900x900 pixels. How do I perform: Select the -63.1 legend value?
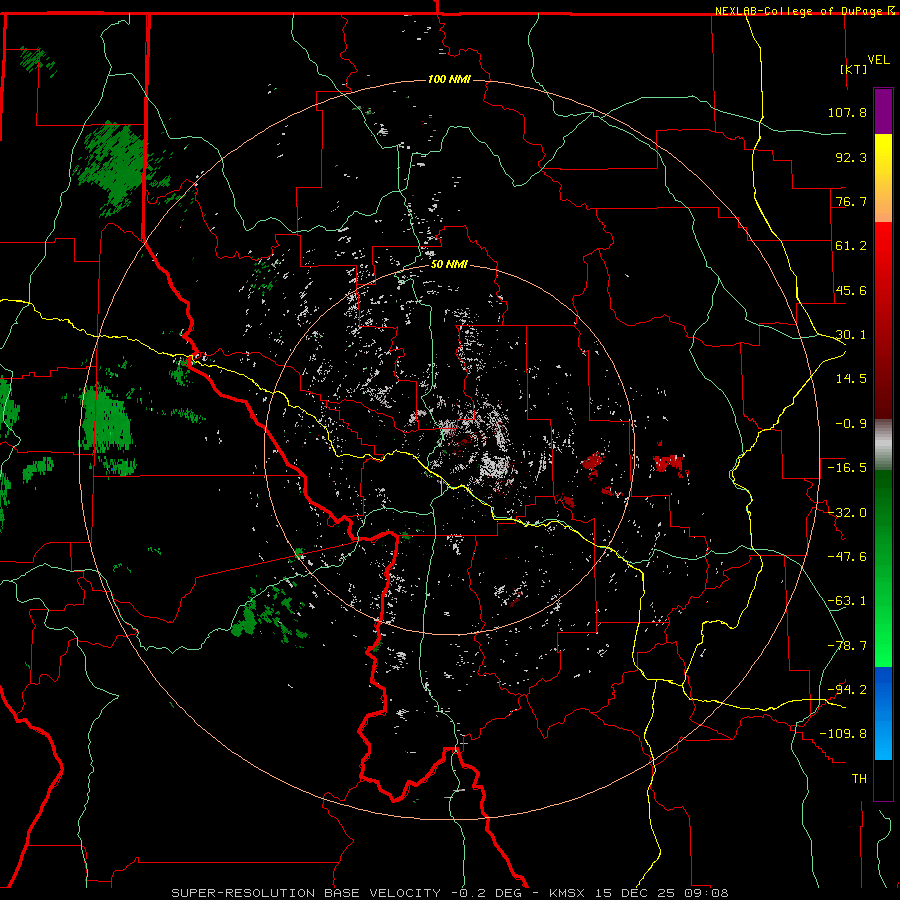[x=847, y=601]
